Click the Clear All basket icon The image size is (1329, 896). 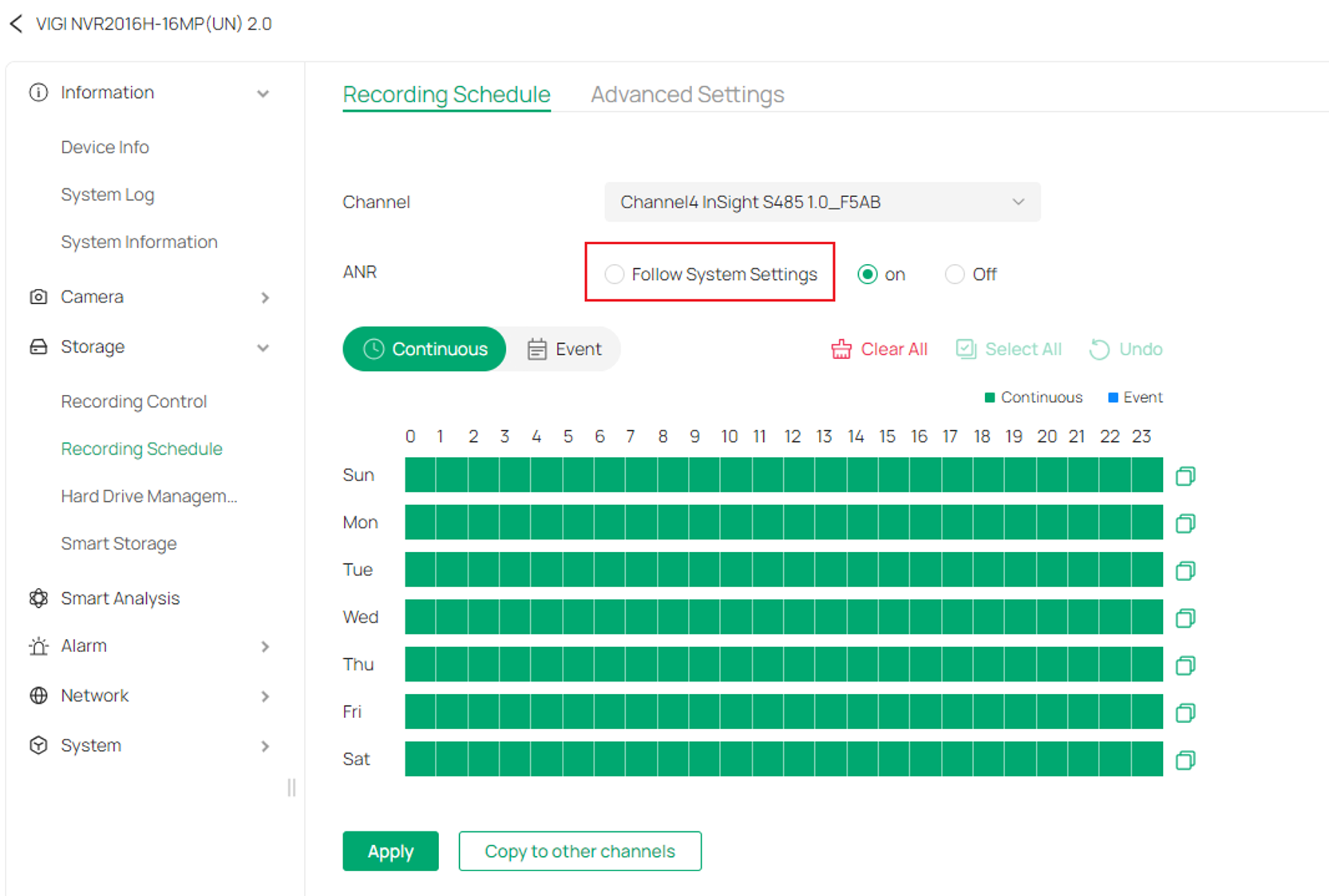pyautogui.click(x=841, y=349)
